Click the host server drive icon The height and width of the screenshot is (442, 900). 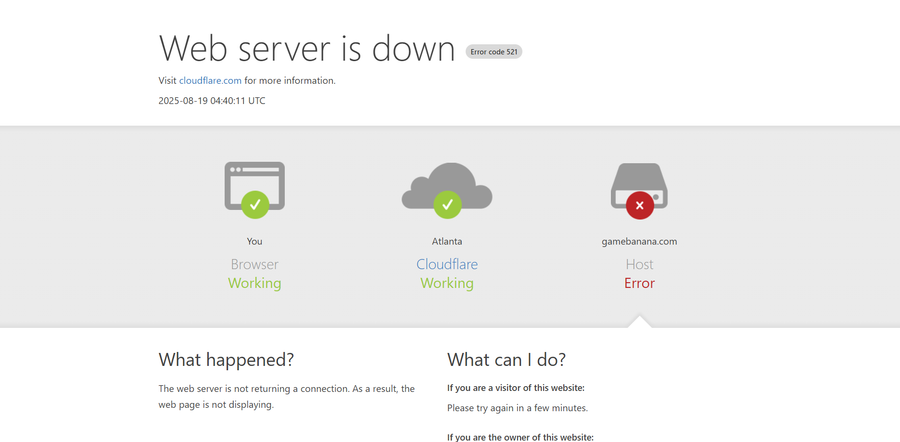click(639, 185)
